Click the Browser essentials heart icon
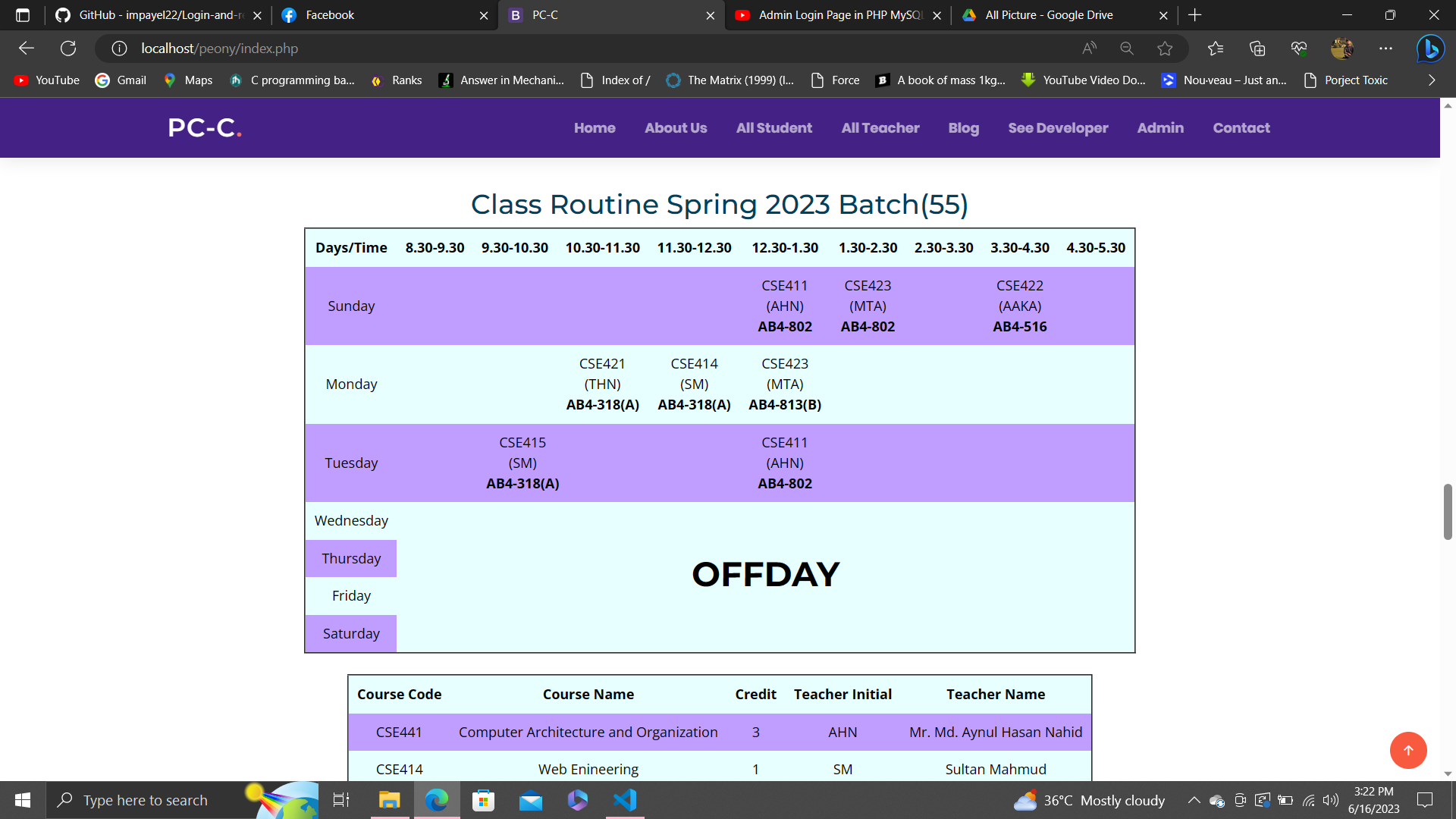The width and height of the screenshot is (1456, 819). pos(1298,48)
